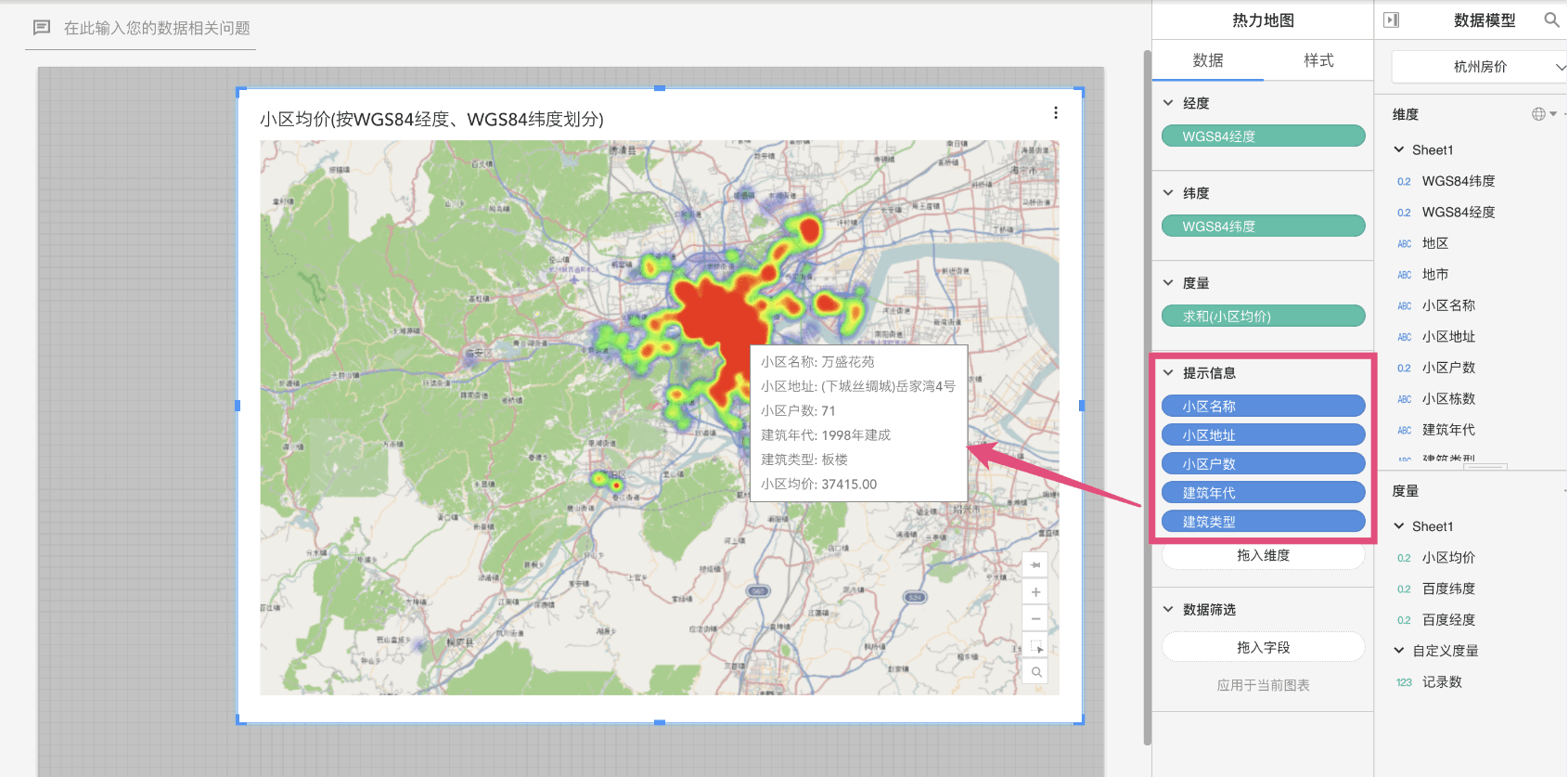Open the globe dropdown next to 维度
This screenshot has height=777, width=1568.
pyautogui.click(x=1544, y=114)
